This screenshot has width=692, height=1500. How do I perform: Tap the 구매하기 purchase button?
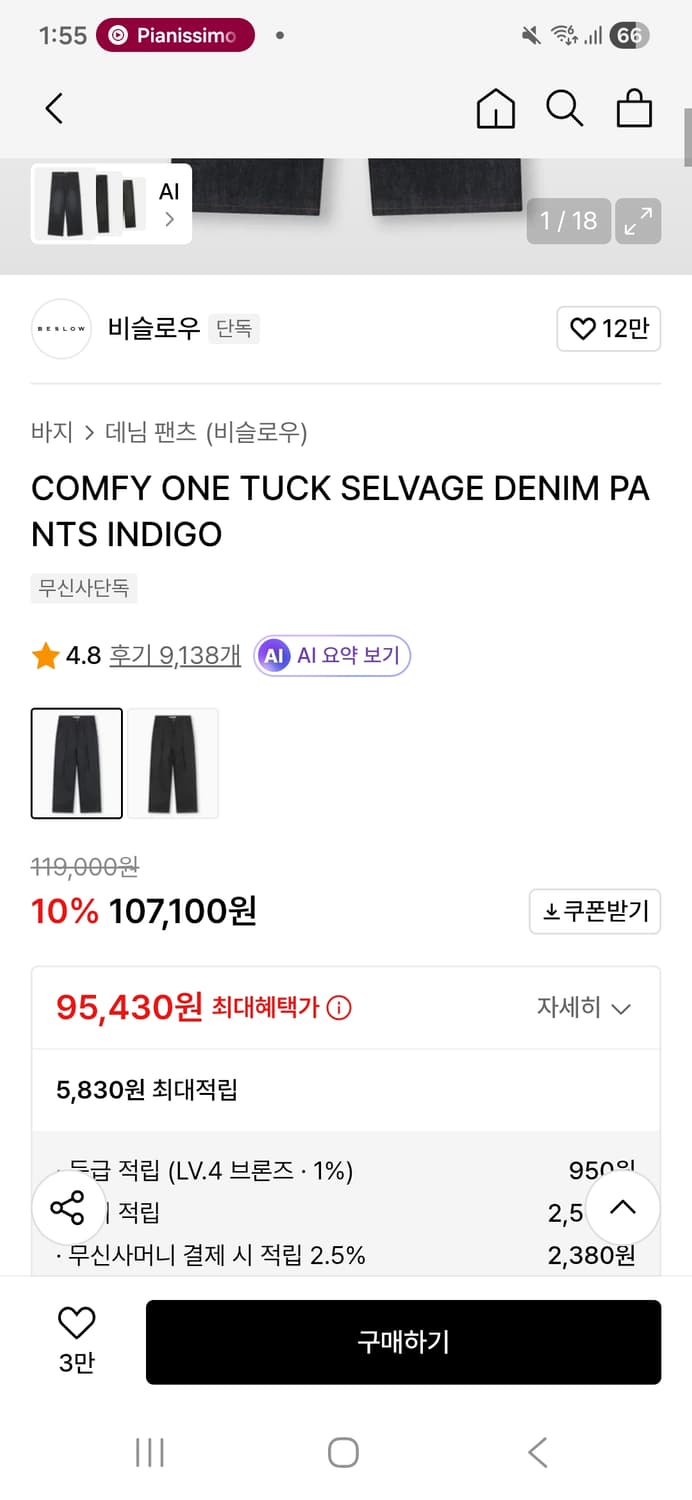pyautogui.click(x=403, y=1342)
